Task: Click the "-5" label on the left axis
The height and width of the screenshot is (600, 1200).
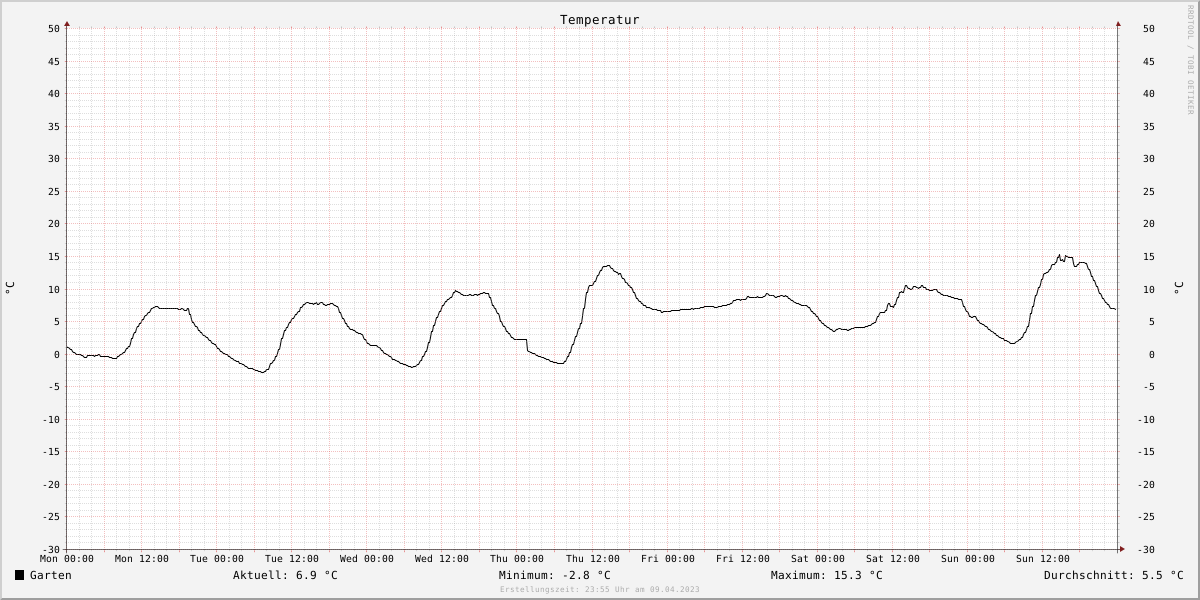Action: tap(54, 387)
